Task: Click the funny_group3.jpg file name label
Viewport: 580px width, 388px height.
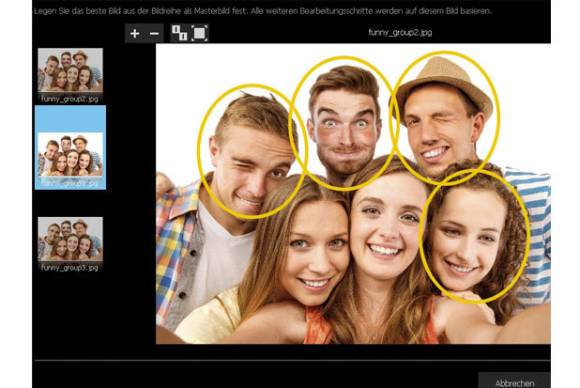Action: point(70,267)
